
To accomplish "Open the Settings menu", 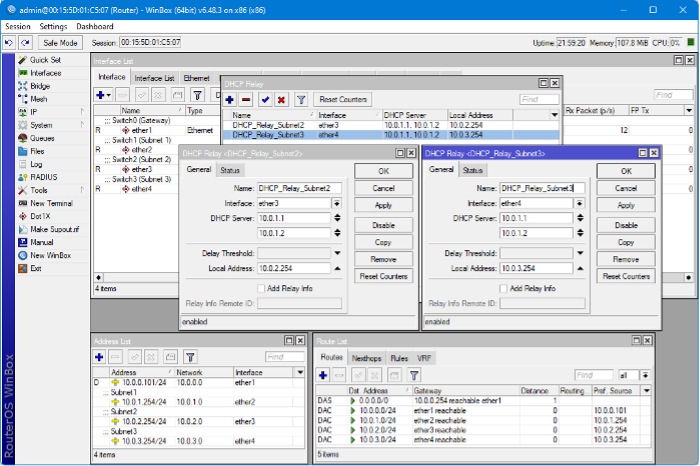I will point(54,26).
